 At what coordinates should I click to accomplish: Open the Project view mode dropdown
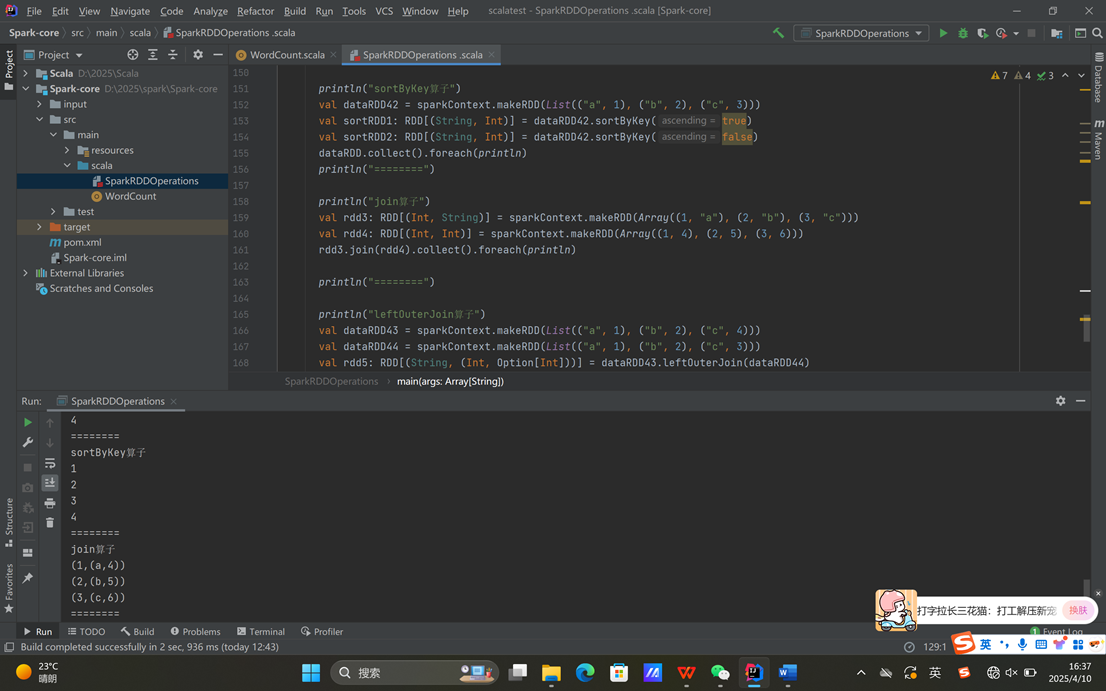click(x=54, y=54)
